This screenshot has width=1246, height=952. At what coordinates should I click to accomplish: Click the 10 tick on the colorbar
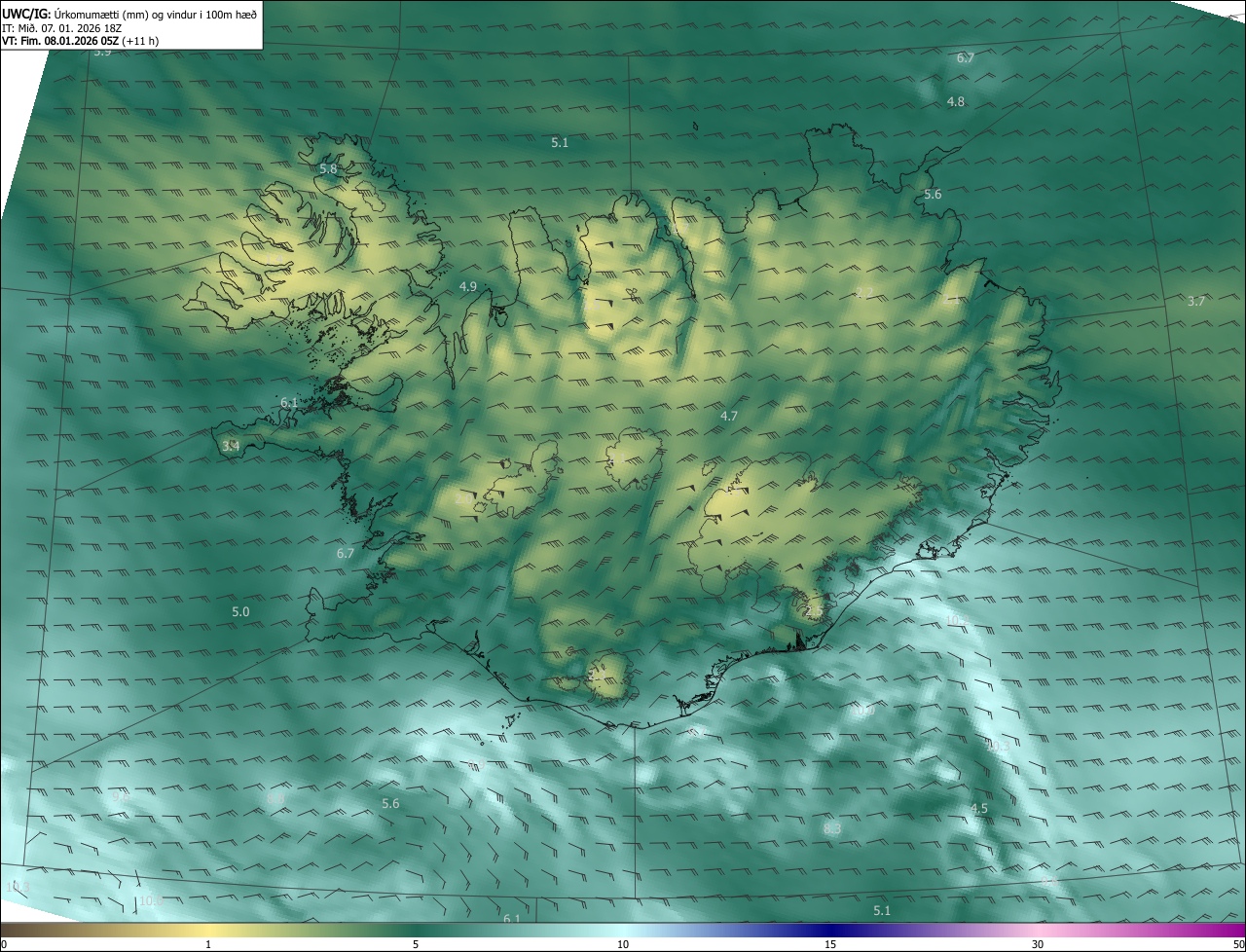tap(623, 945)
